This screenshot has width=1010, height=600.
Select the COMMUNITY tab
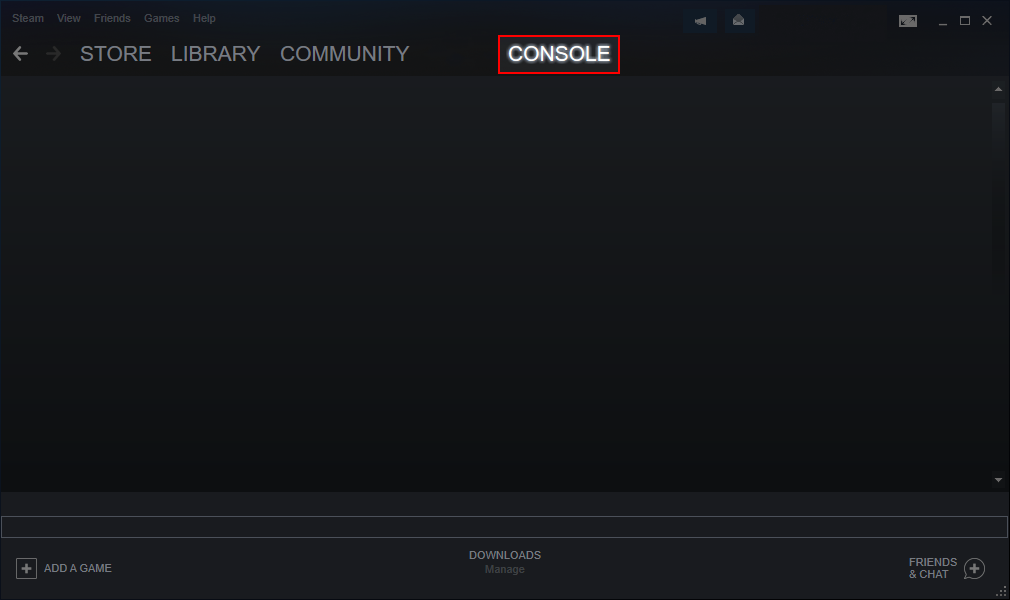pos(345,53)
